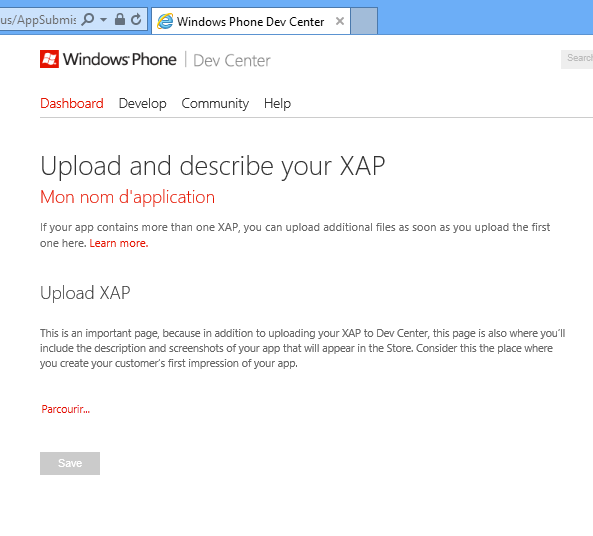Follow the 'Learn more.' link
Viewport: 593px width, 536px height.
[119, 243]
